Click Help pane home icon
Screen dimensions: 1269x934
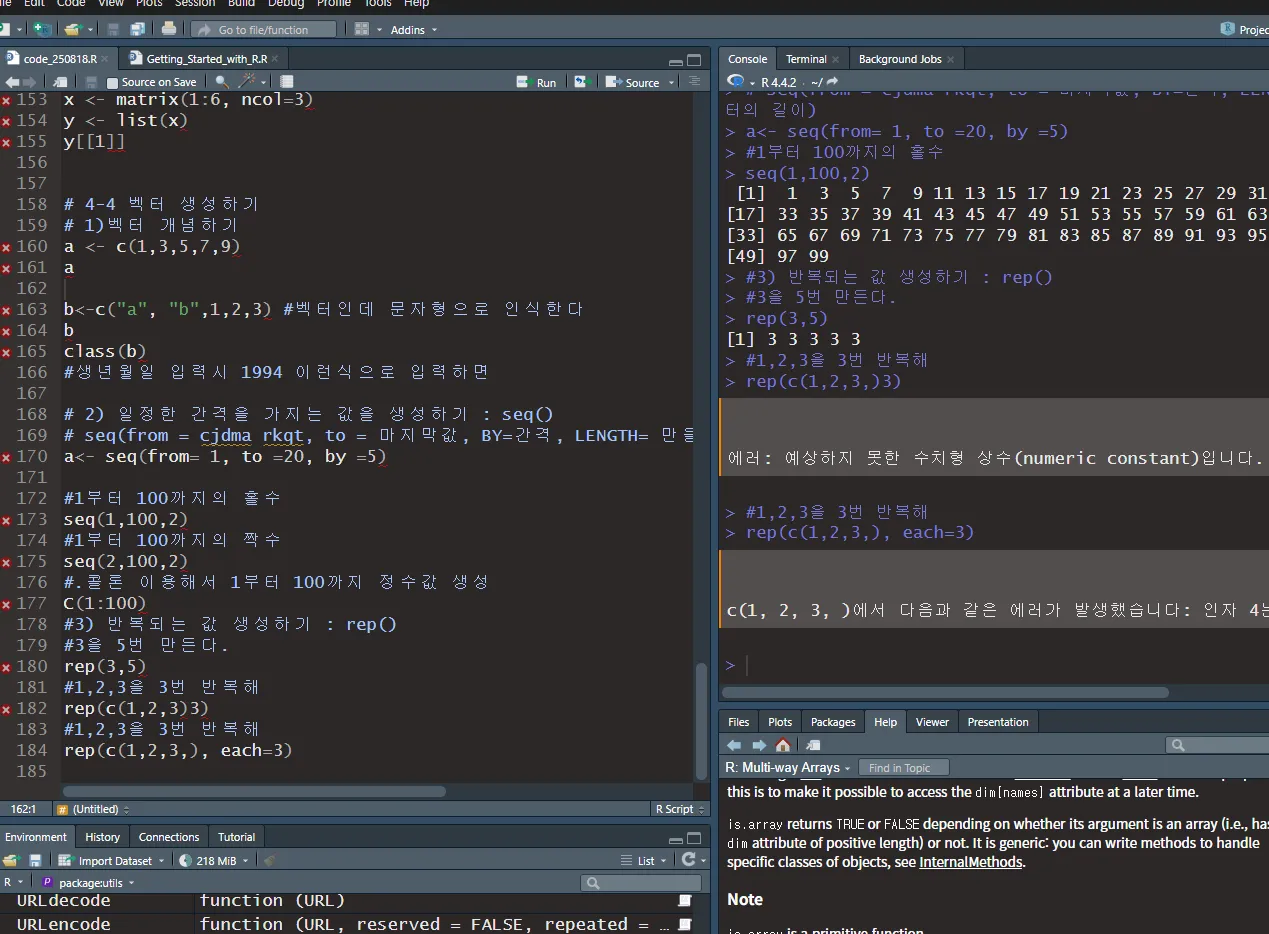(x=783, y=745)
